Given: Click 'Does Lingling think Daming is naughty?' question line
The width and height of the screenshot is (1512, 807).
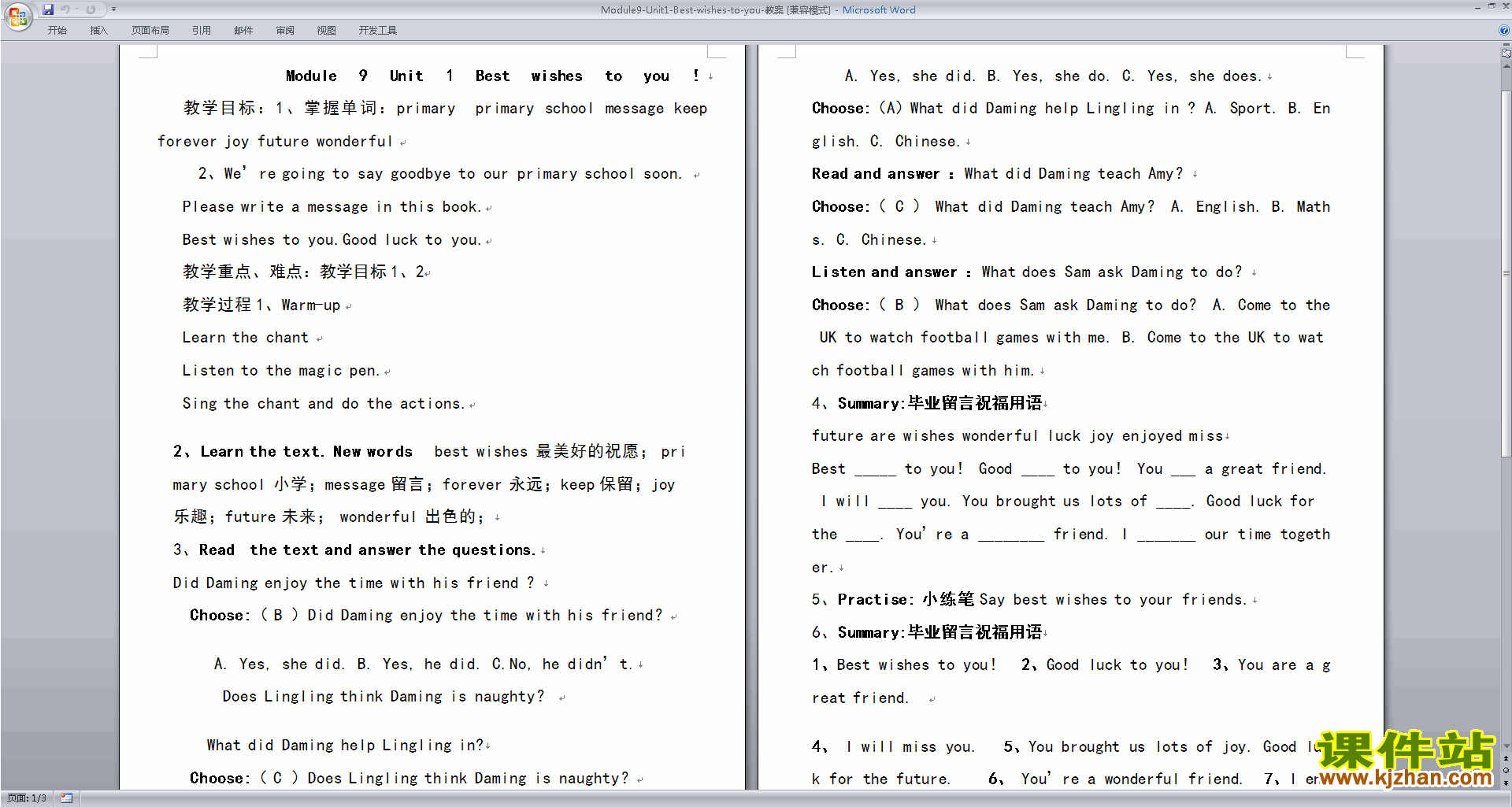Looking at the screenshot, I should [384, 697].
